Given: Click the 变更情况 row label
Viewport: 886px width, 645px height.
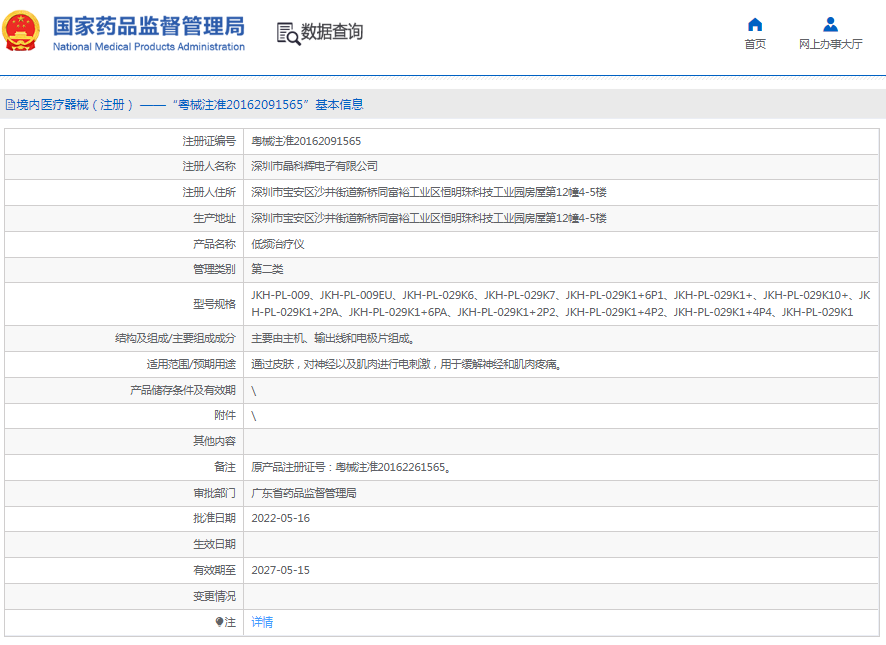Looking at the screenshot, I should coord(214,596).
